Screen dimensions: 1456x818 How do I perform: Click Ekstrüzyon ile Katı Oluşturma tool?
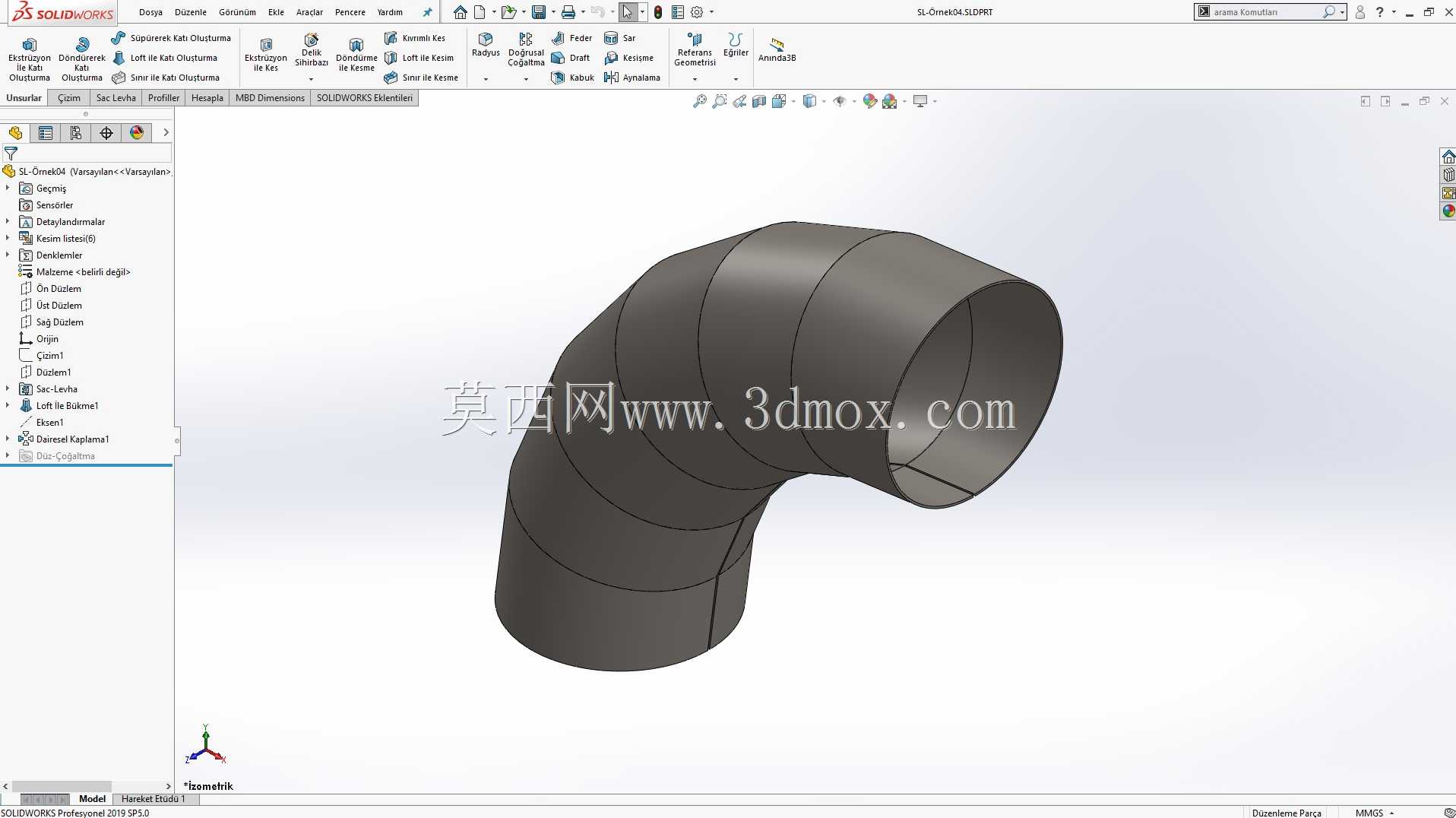point(29,59)
